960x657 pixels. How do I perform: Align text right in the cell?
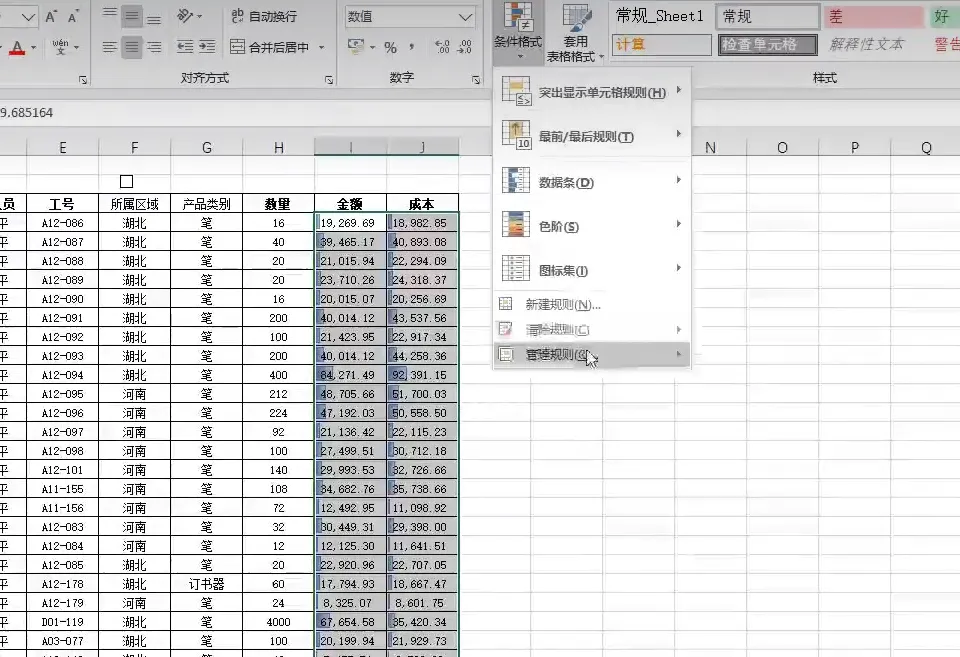coord(154,47)
